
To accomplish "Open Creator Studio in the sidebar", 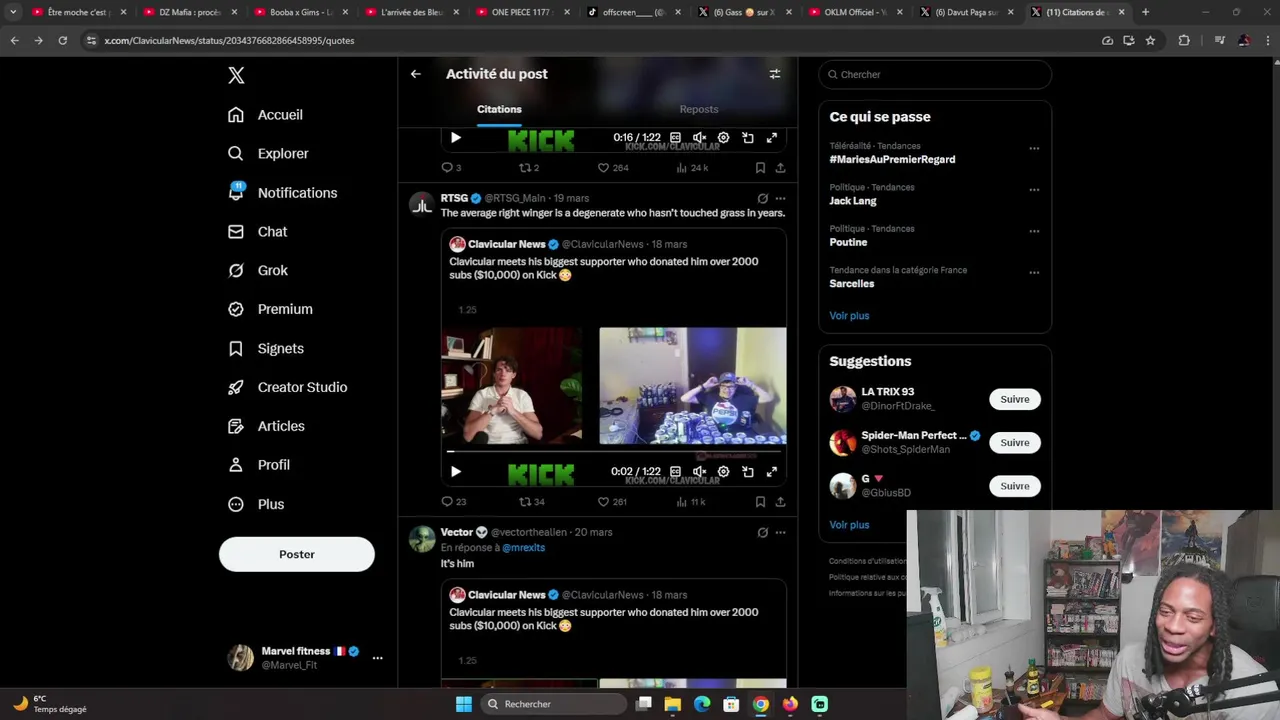I will point(288,388).
